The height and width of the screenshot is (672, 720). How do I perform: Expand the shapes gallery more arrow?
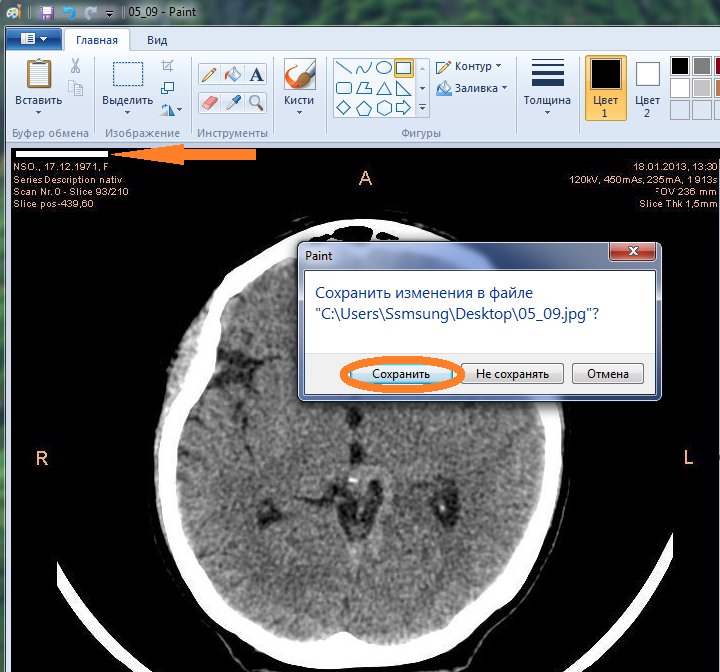(x=422, y=107)
